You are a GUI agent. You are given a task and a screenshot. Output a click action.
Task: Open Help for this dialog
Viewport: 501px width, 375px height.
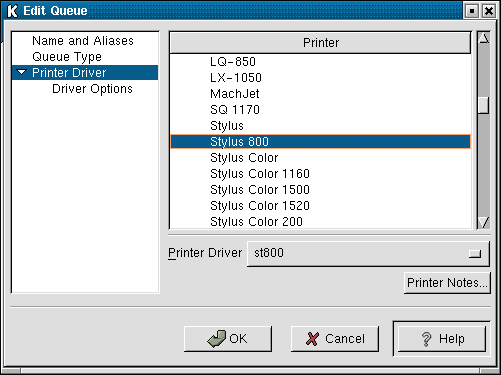coord(442,339)
